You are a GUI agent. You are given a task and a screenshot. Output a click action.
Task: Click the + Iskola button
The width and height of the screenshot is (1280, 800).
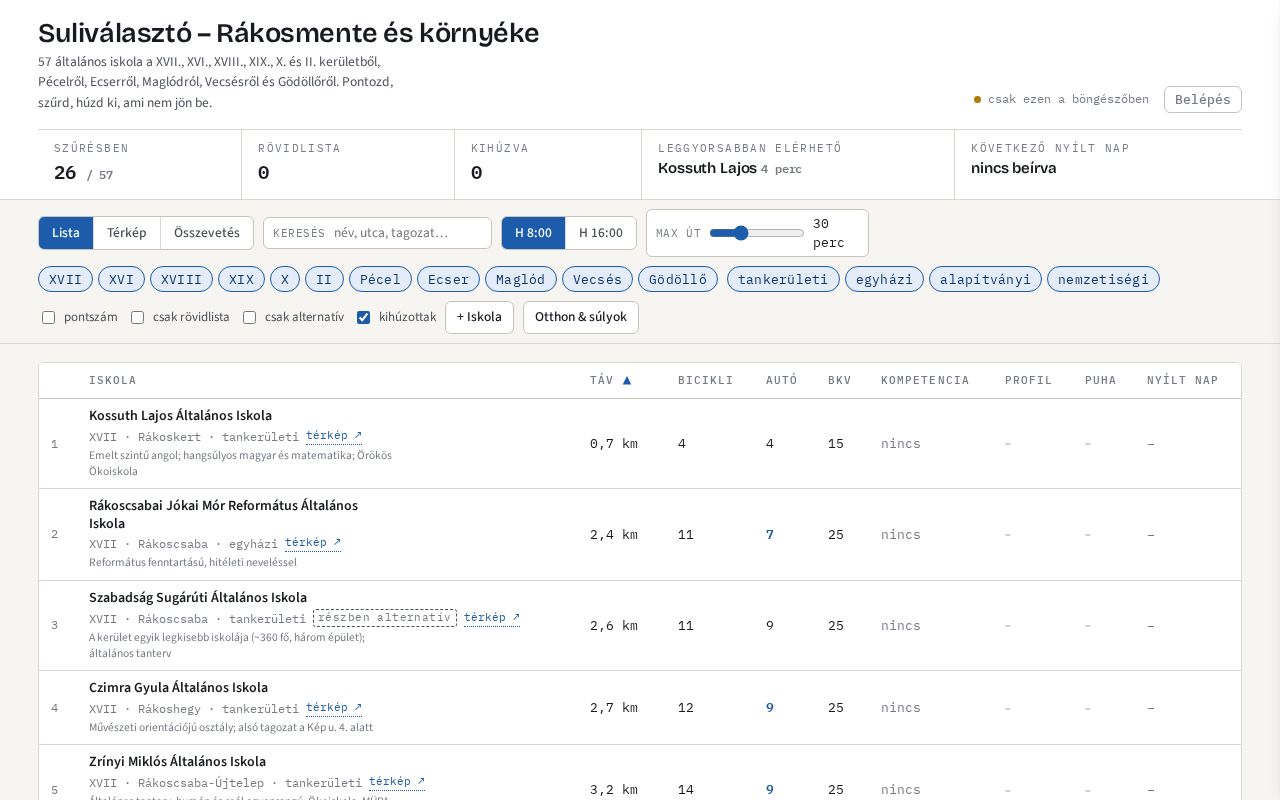click(479, 317)
